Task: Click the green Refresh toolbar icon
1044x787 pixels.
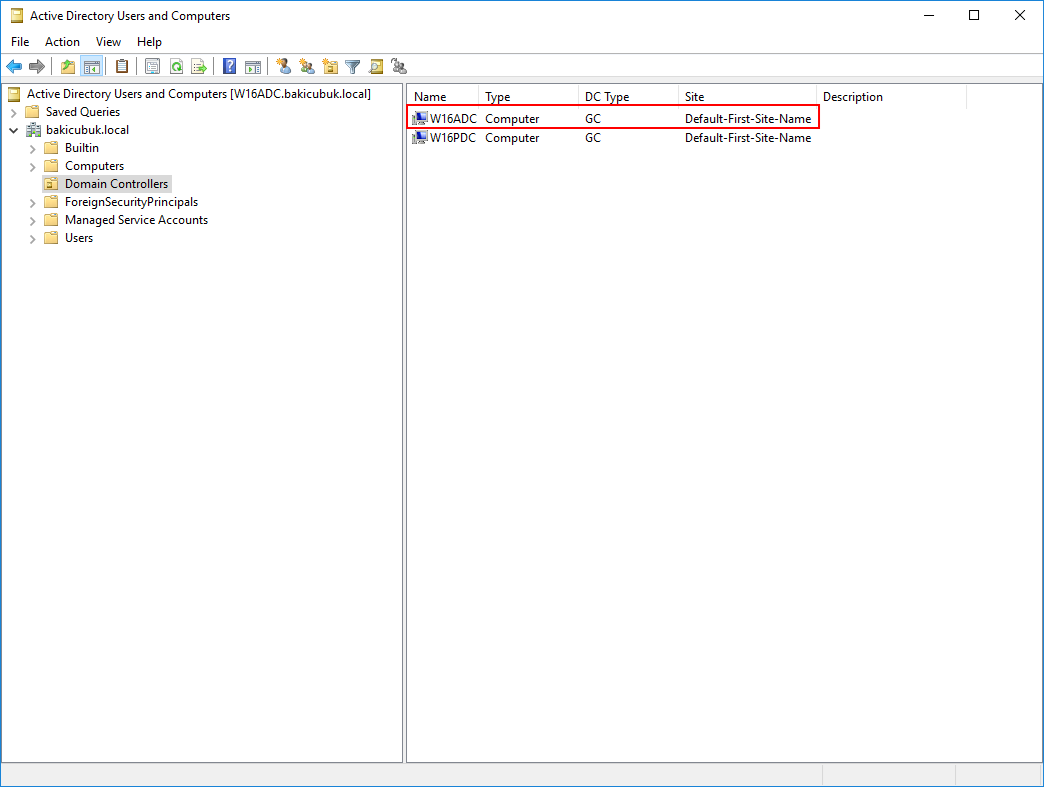Action: [x=176, y=67]
